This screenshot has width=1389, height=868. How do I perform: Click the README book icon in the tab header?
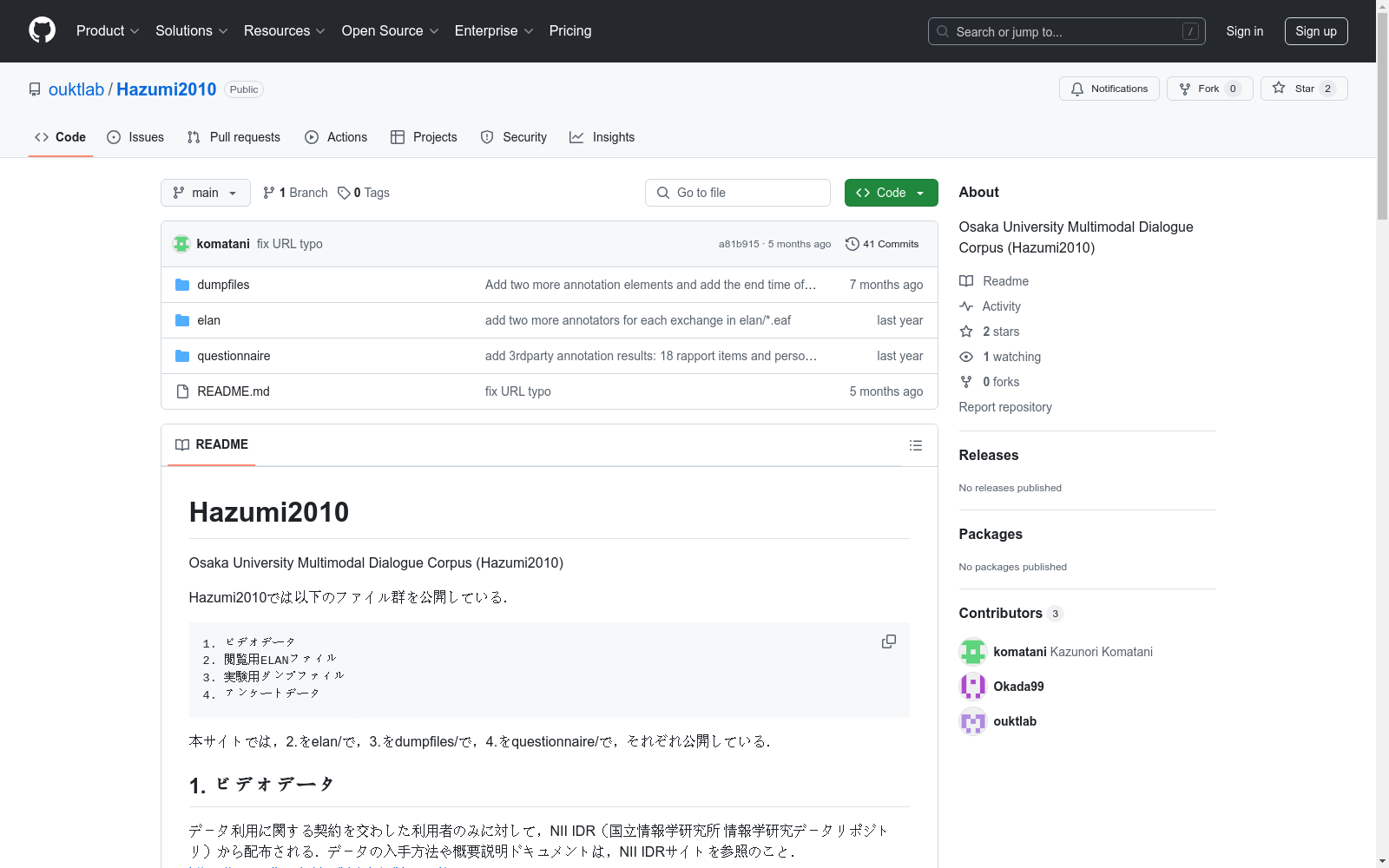coord(182,444)
